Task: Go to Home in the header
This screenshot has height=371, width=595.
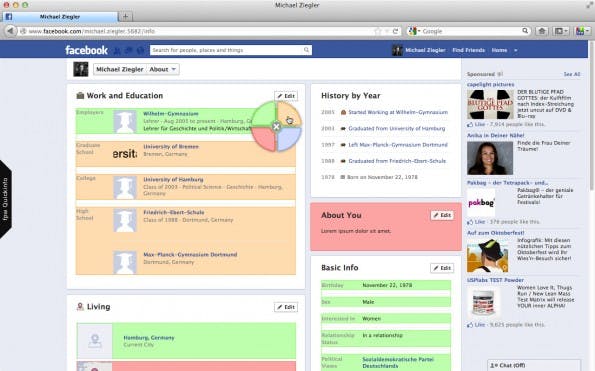Action: (x=499, y=50)
